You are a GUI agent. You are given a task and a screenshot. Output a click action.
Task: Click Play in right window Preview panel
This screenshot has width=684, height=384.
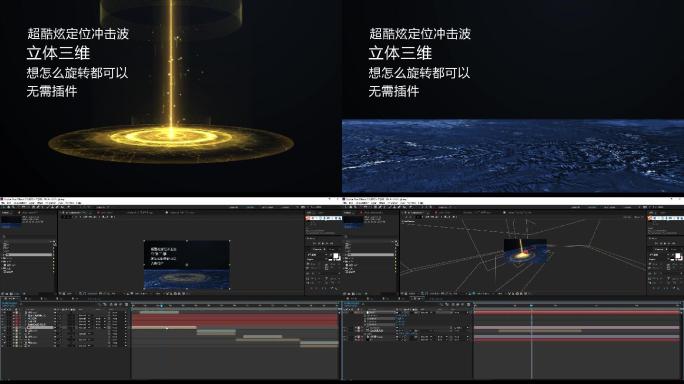664,243
